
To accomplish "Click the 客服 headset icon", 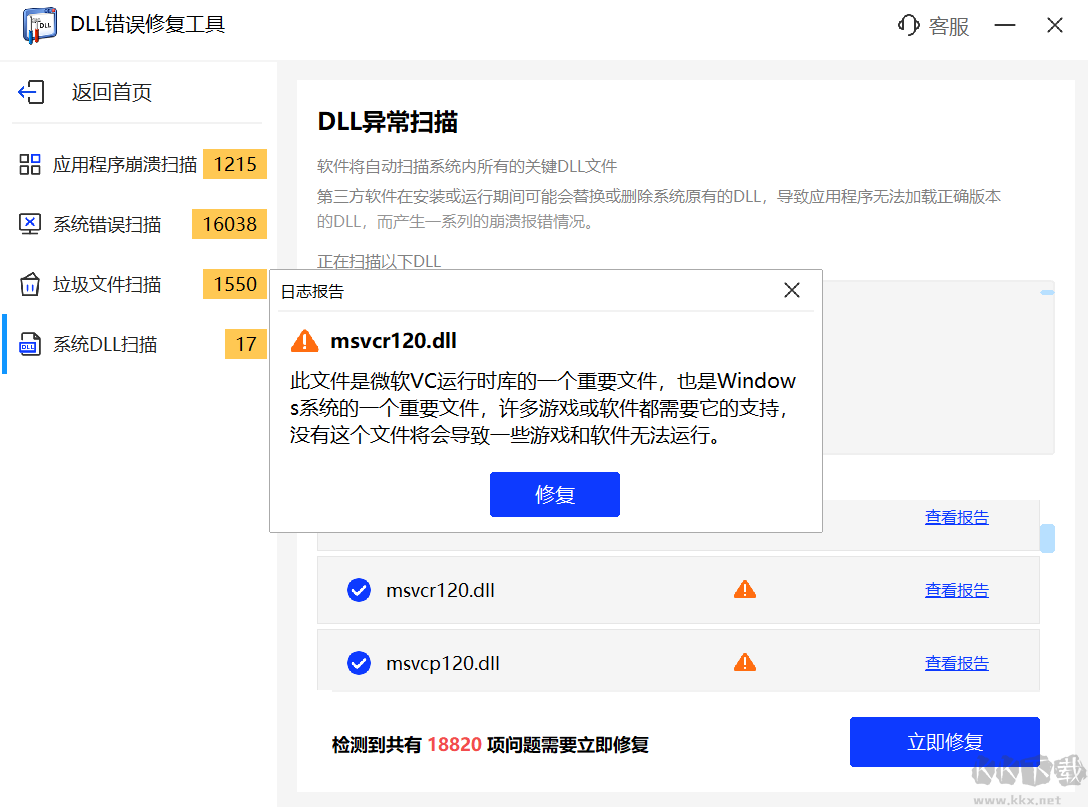I will pyautogui.click(x=908, y=26).
